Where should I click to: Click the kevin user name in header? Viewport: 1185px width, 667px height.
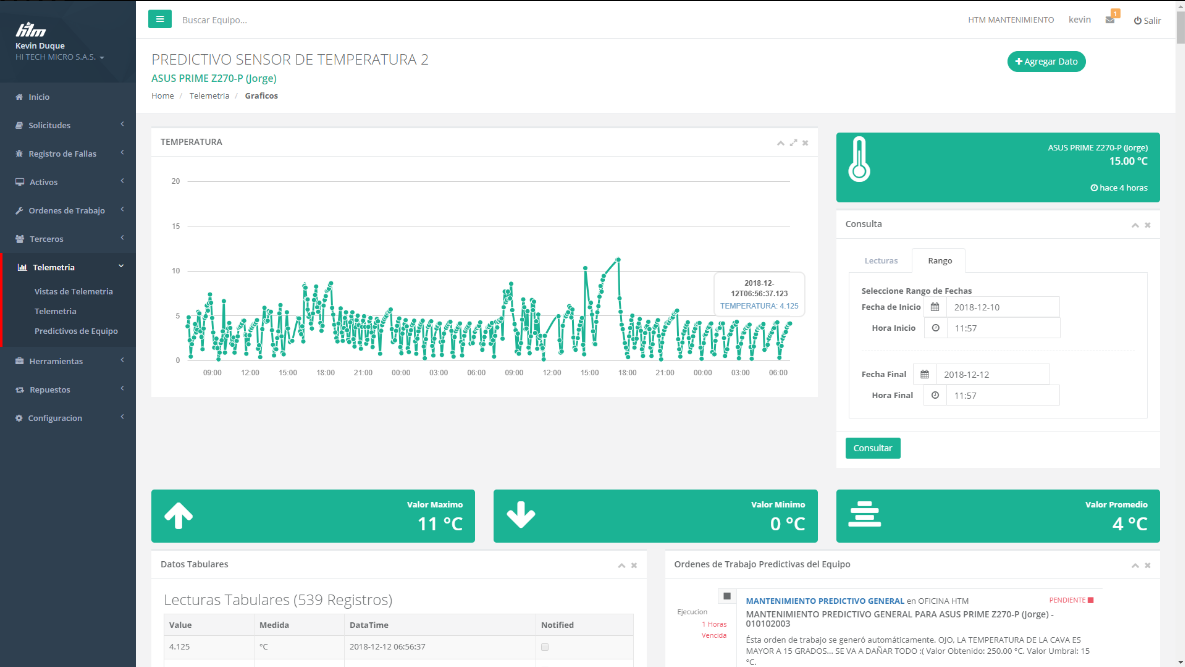click(1079, 20)
